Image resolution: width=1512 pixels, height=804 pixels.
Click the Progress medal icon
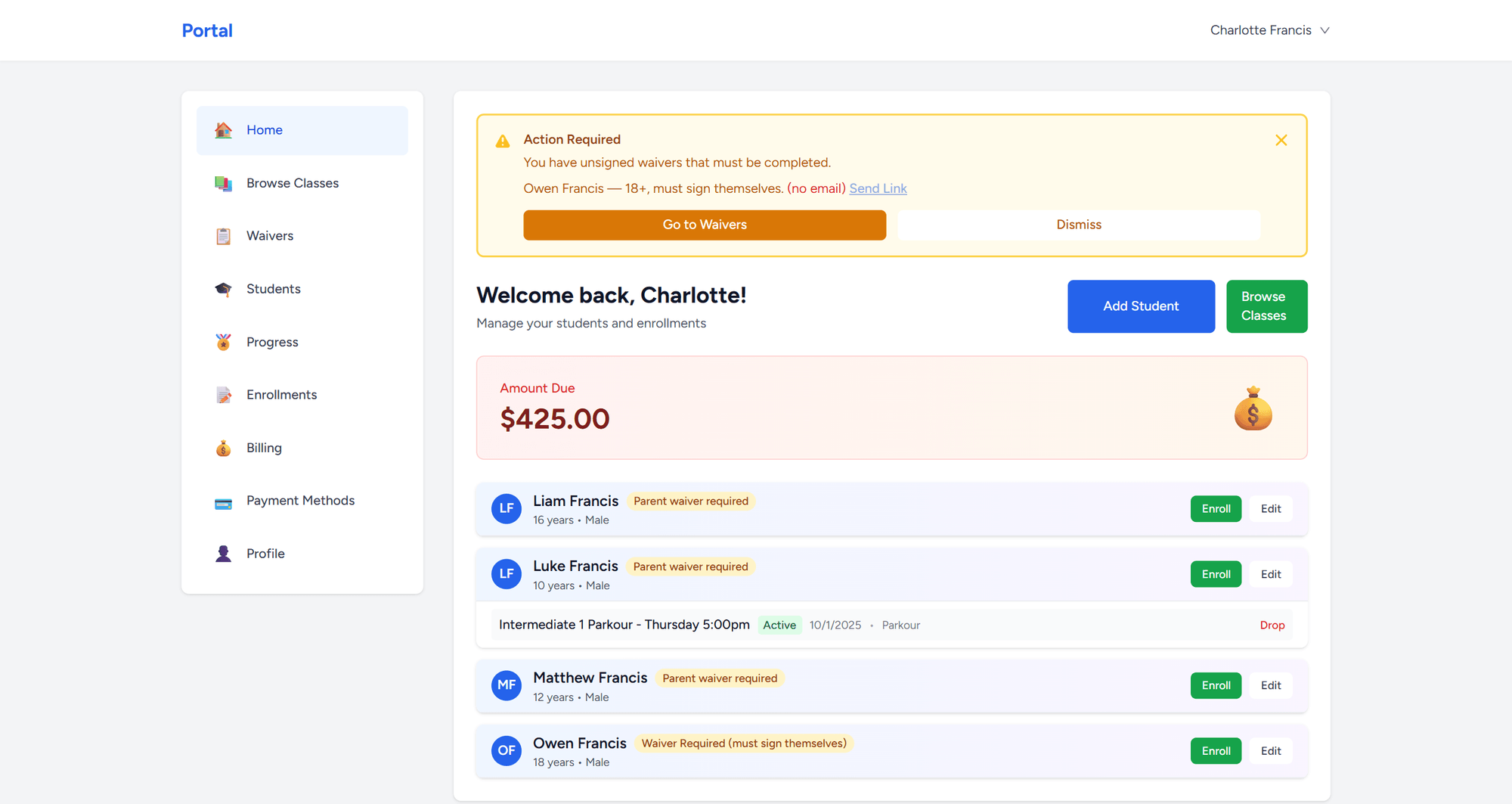click(x=223, y=342)
